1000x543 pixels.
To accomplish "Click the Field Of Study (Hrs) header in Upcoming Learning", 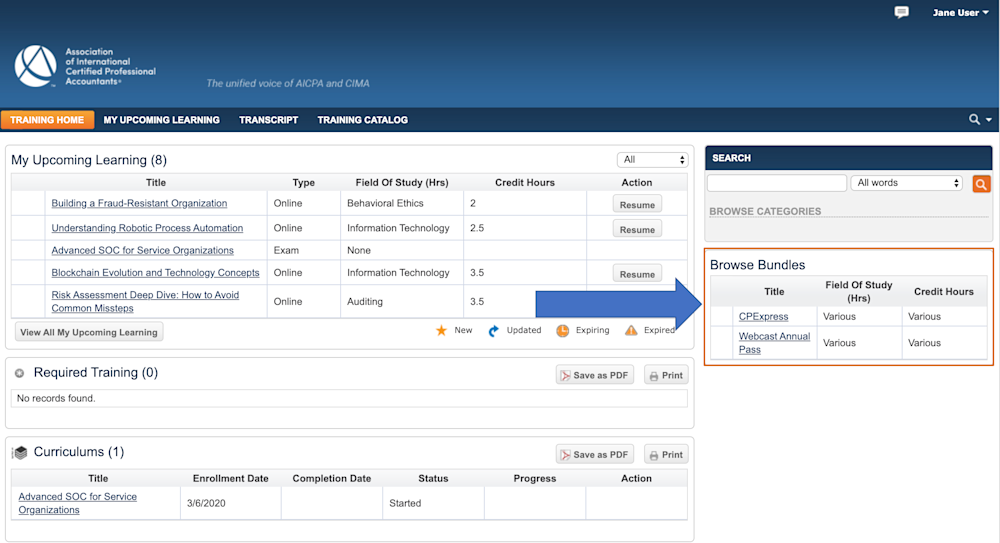I will pos(402,182).
